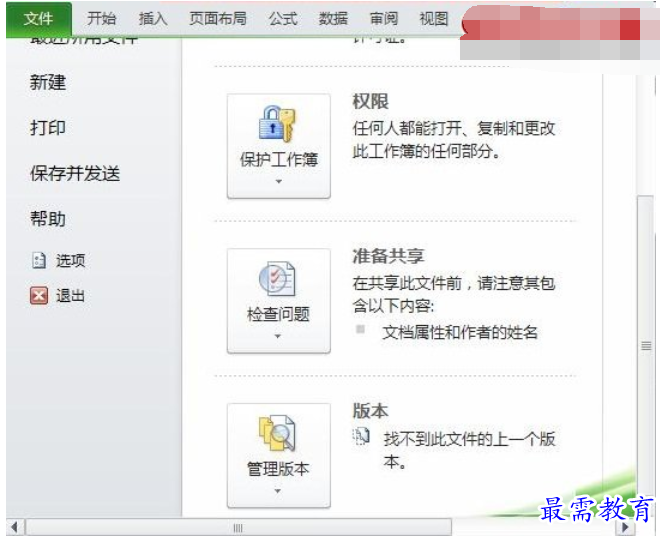Click the 版本 heading text
Image resolution: width=662 pixels, height=541 pixels.
pyautogui.click(x=370, y=411)
